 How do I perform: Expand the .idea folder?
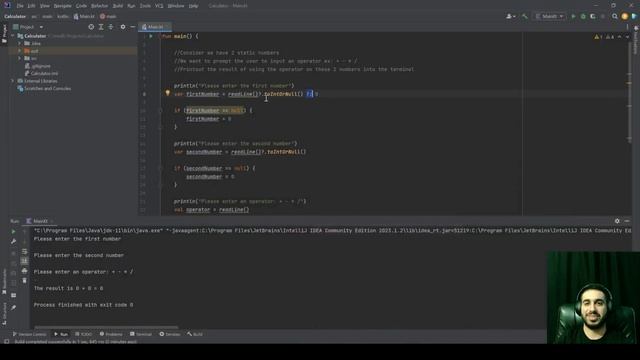pos(19,43)
